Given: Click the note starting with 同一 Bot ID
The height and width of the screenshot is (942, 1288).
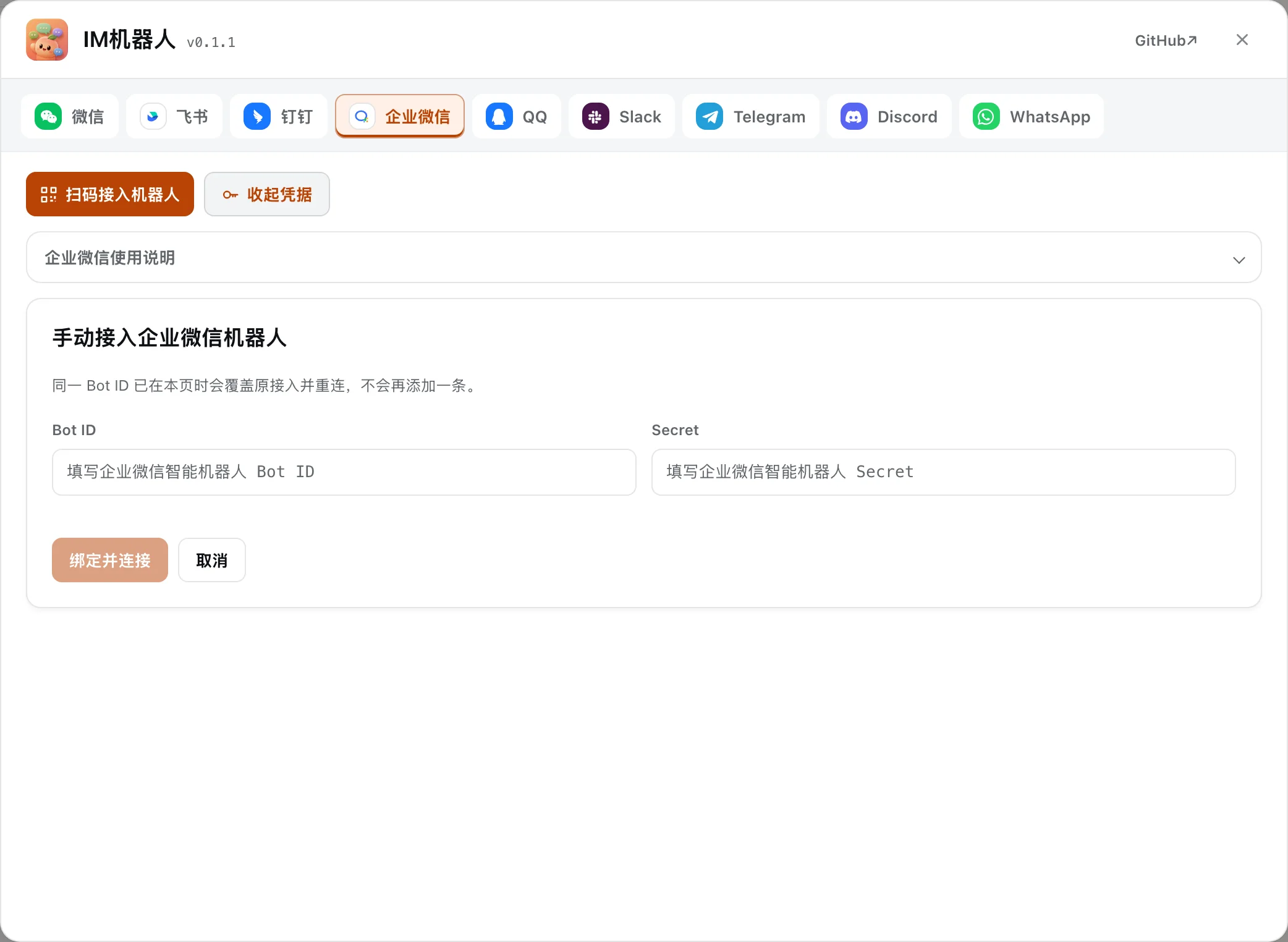Looking at the screenshot, I should pyautogui.click(x=266, y=386).
